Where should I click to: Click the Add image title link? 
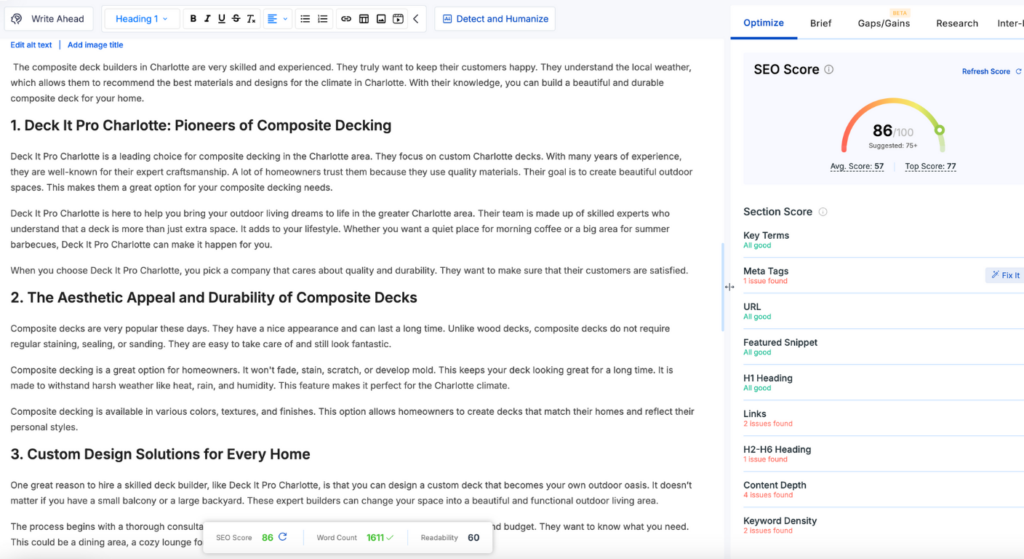coord(95,45)
